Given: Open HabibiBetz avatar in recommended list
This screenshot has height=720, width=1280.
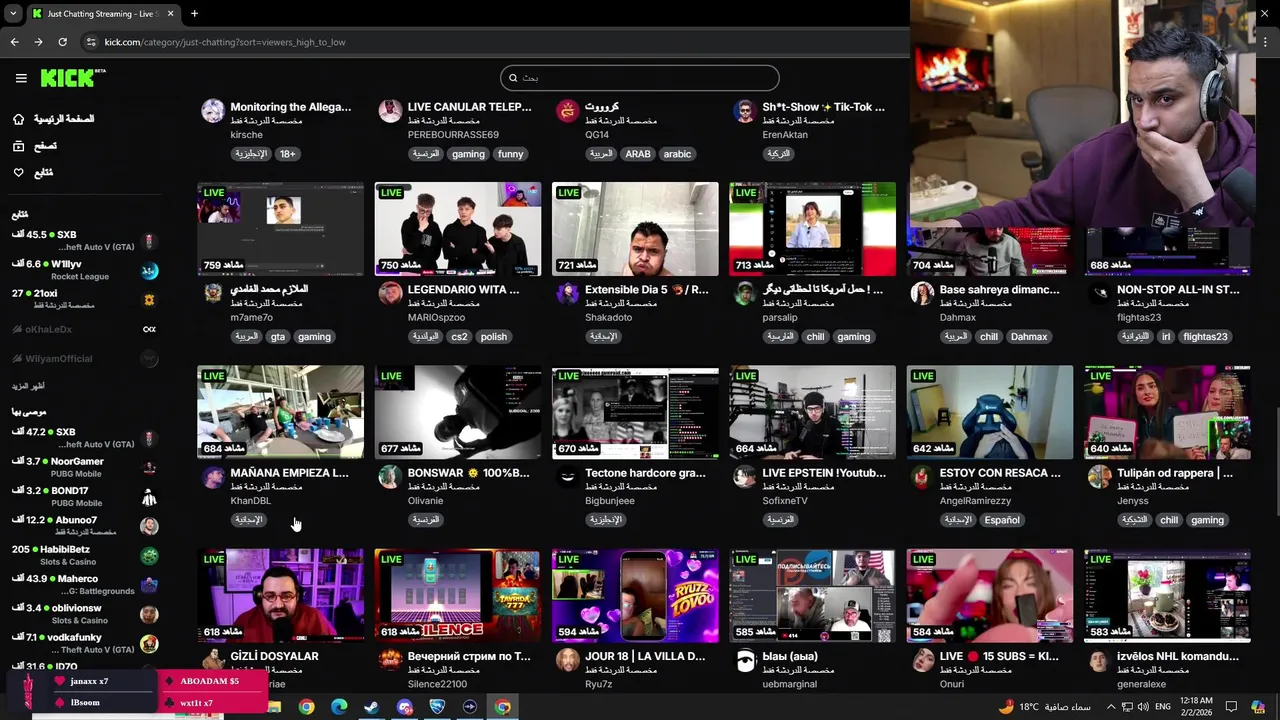Looking at the screenshot, I should pos(149,555).
